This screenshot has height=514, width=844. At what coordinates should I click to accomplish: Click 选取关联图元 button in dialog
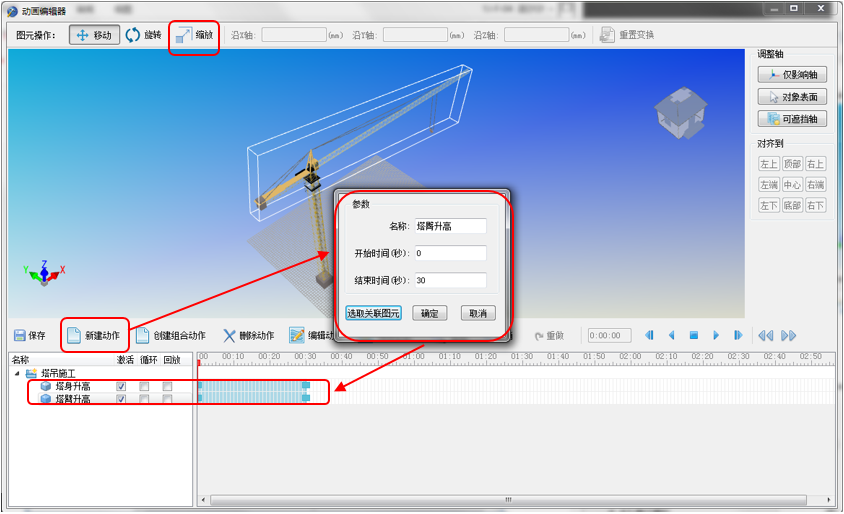pos(374,313)
